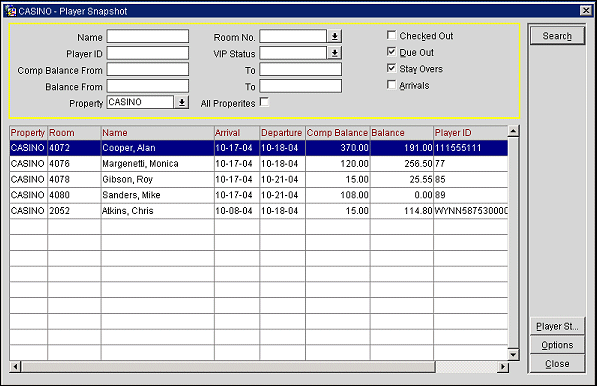
Task: Click the grid's scroll up arrow
Action: tap(513, 131)
